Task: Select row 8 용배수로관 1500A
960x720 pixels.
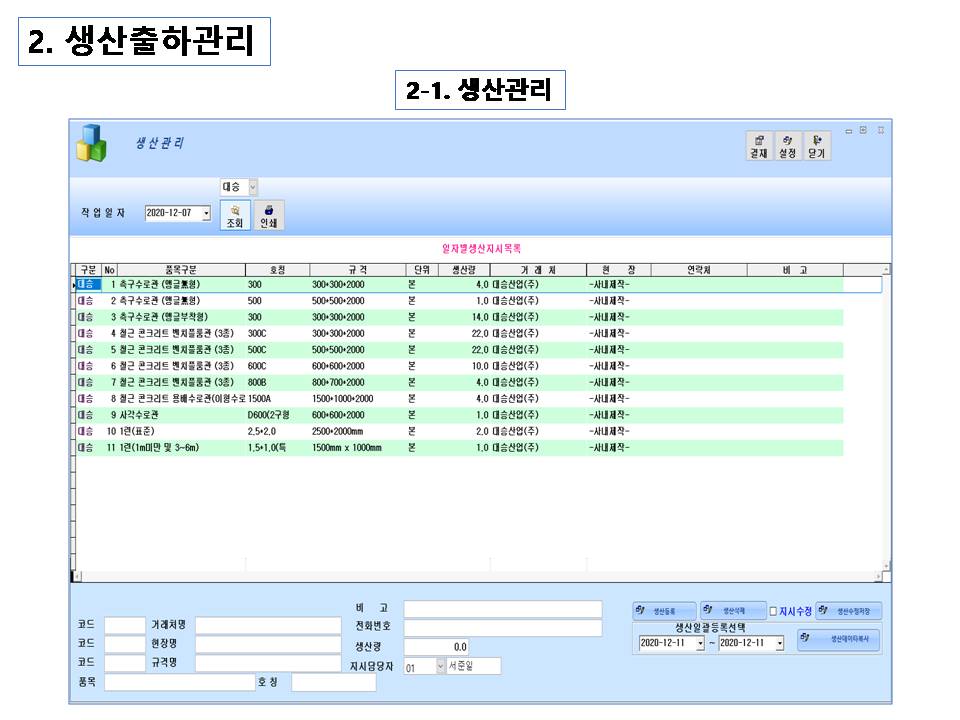Action: click(x=459, y=399)
